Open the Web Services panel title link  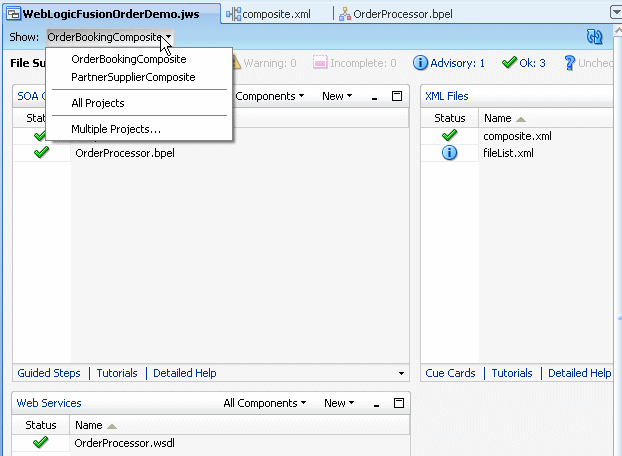coord(49,403)
